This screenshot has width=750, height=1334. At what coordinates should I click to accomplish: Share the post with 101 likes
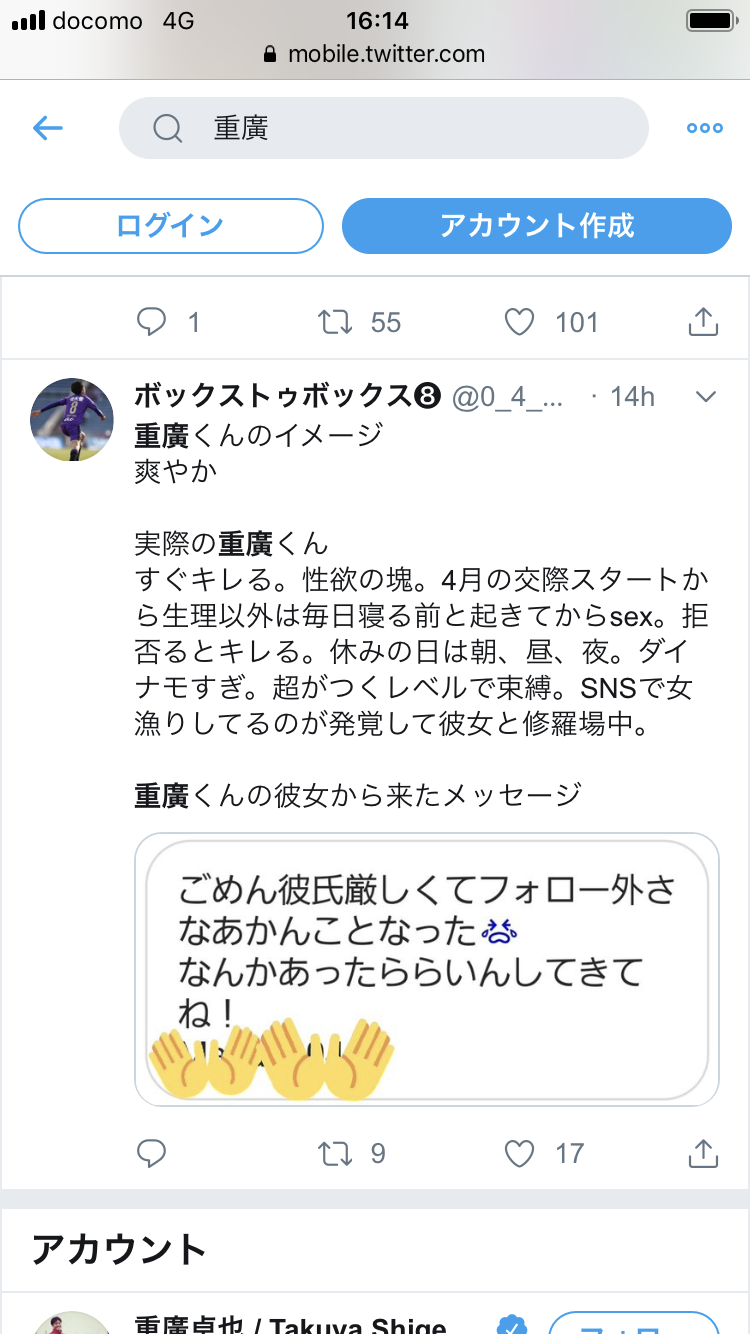tap(703, 322)
